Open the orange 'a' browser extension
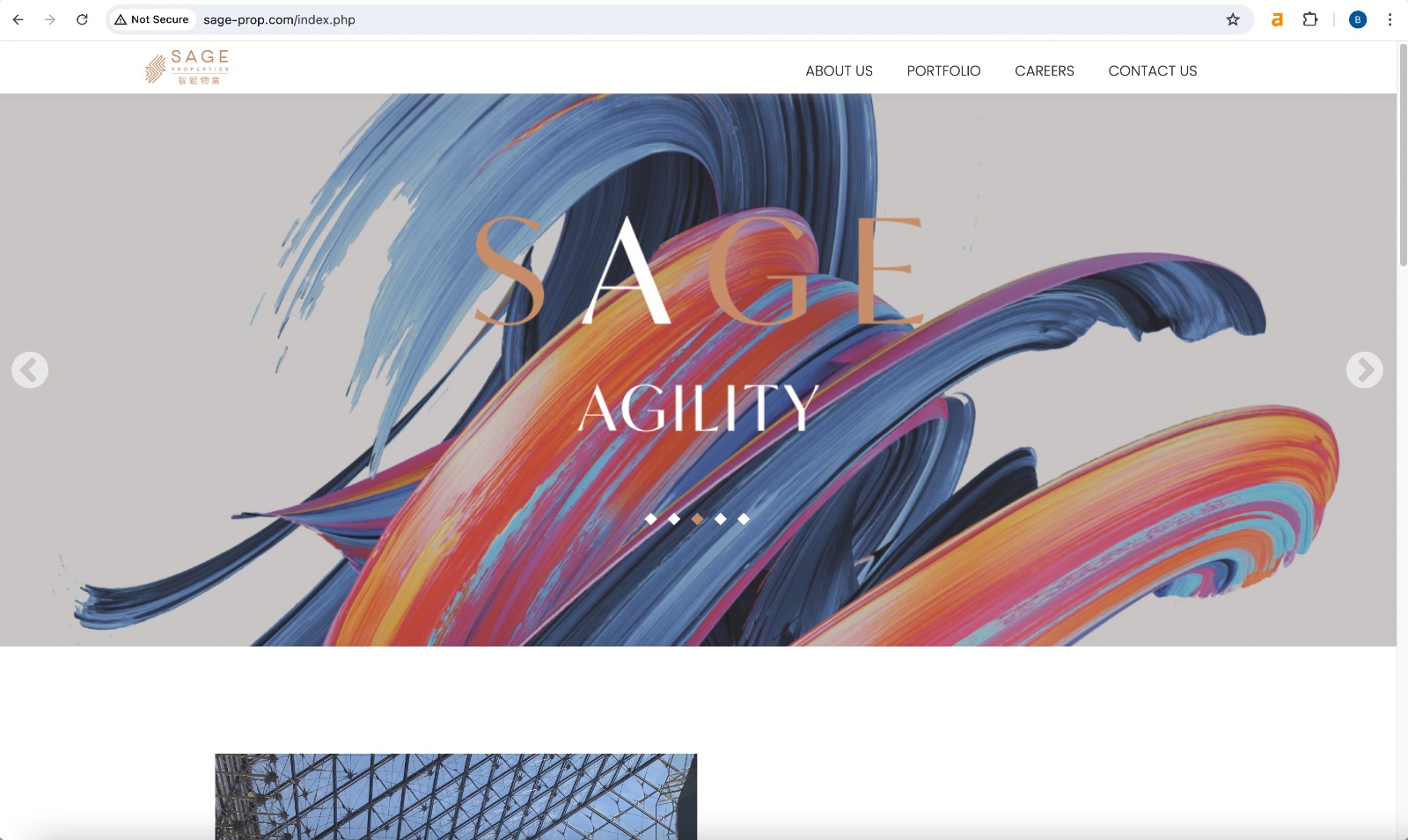Image resolution: width=1408 pixels, height=840 pixels. (1277, 19)
